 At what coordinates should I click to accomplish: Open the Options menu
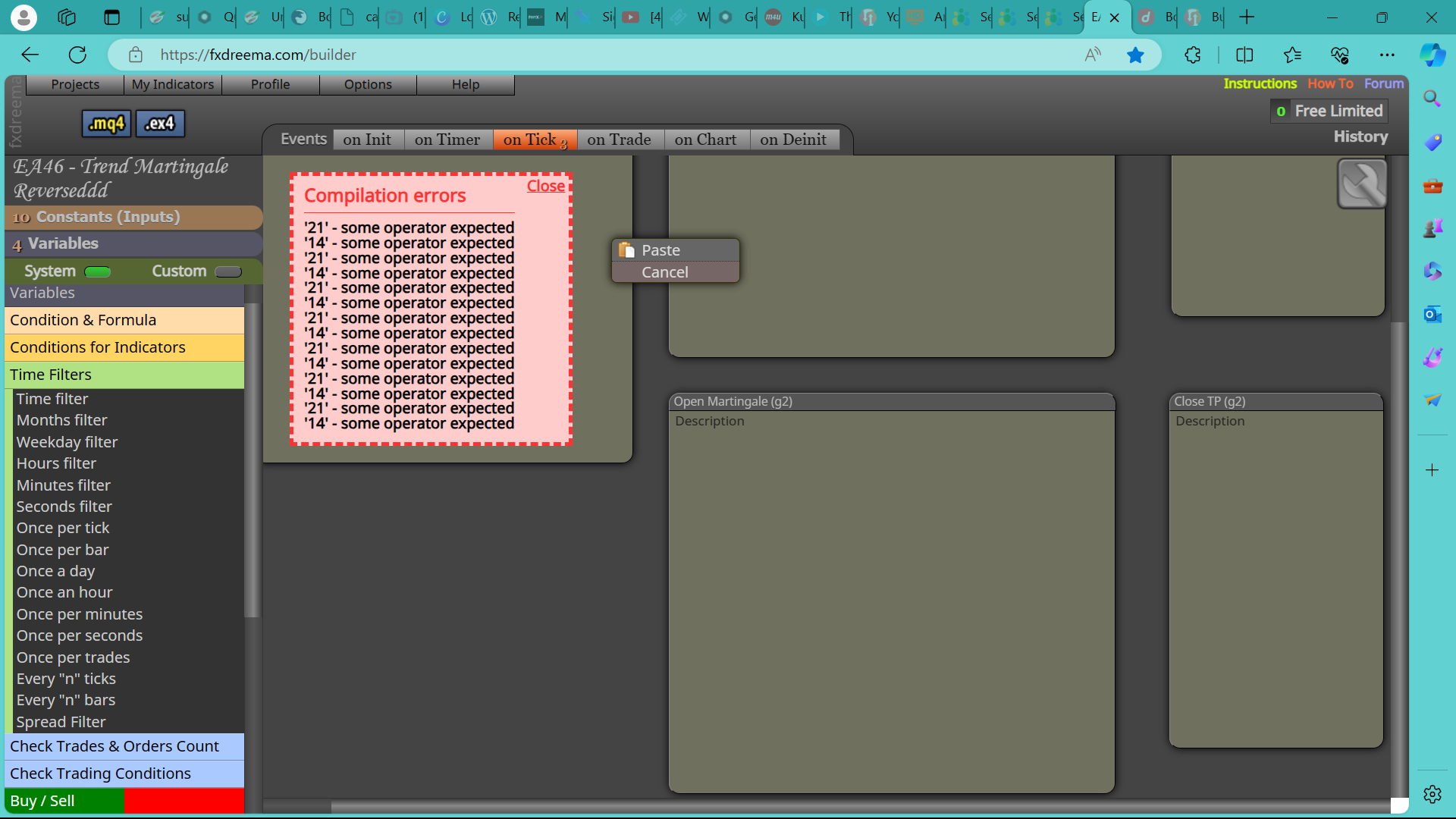pyautogui.click(x=368, y=84)
